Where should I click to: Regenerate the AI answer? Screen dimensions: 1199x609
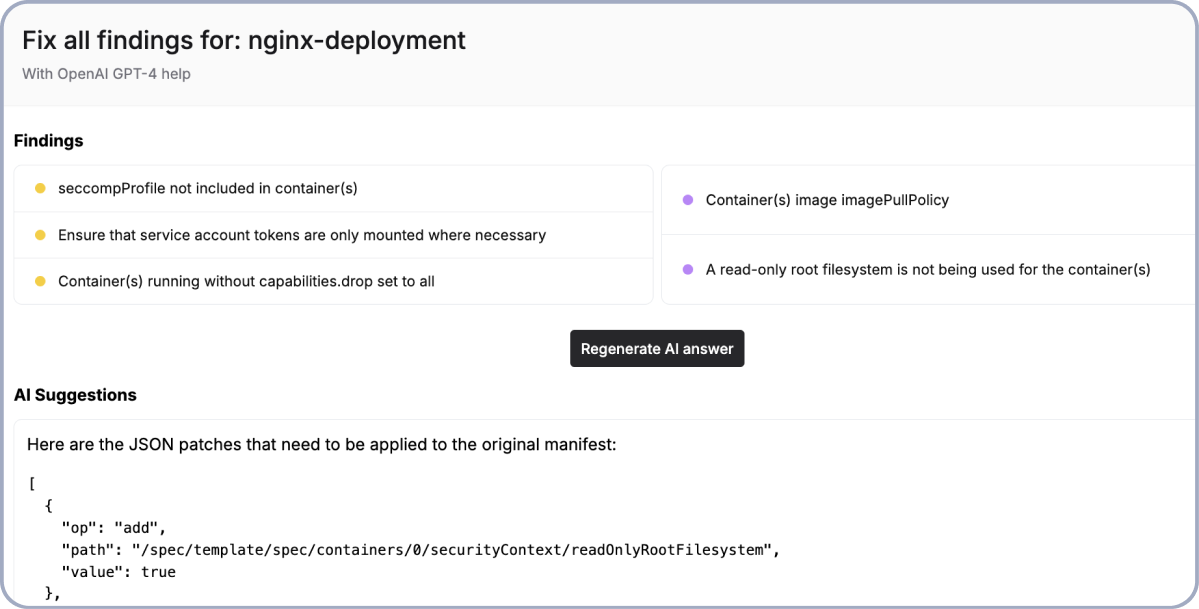pos(657,349)
